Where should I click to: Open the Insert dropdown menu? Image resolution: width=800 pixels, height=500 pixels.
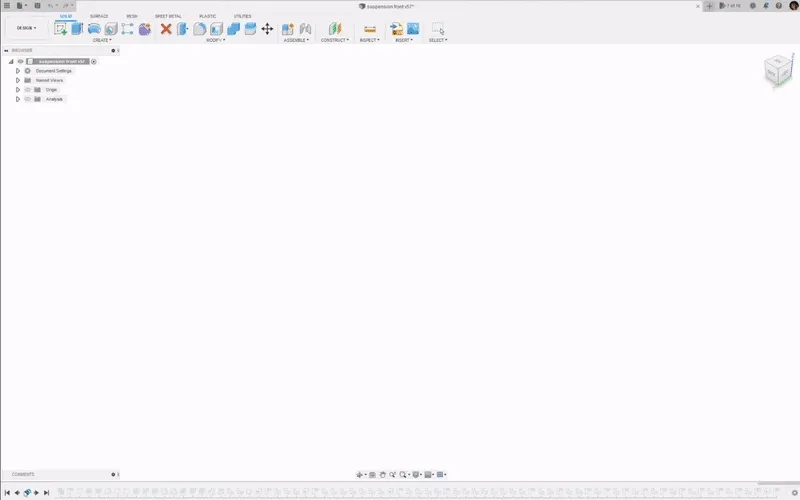[404, 40]
